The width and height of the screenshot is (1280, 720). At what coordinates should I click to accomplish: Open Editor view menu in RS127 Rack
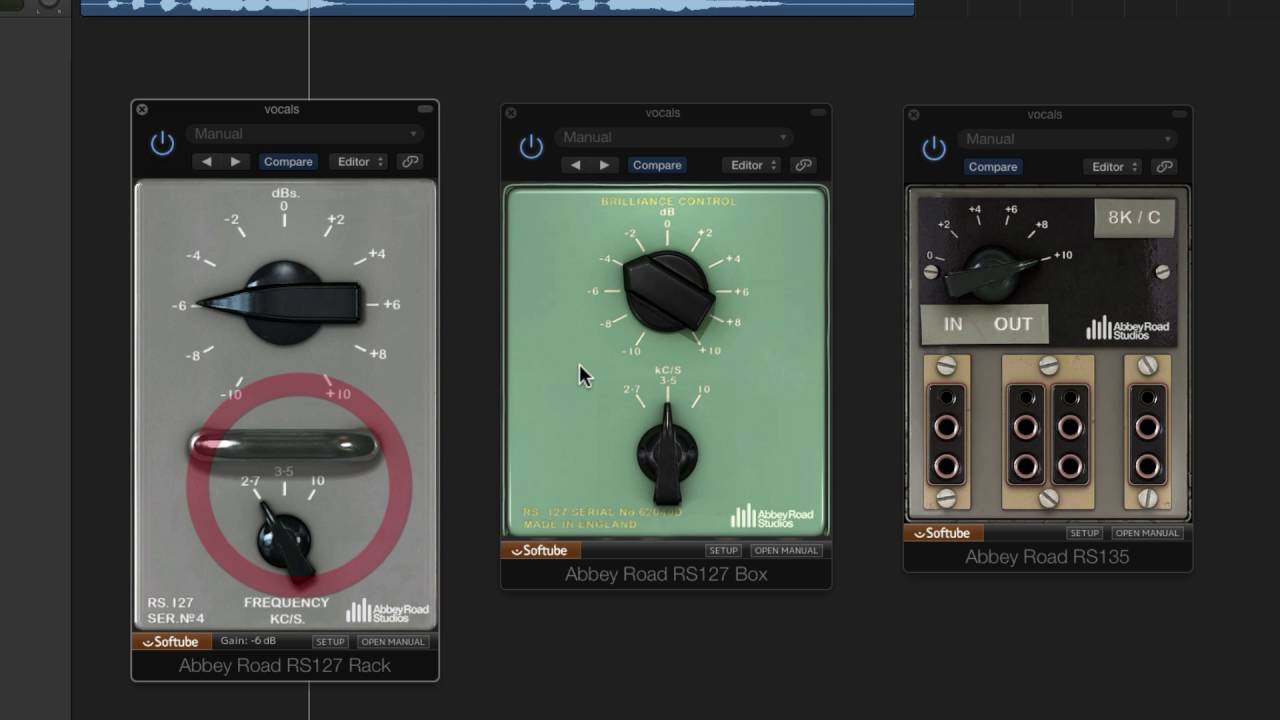(359, 162)
